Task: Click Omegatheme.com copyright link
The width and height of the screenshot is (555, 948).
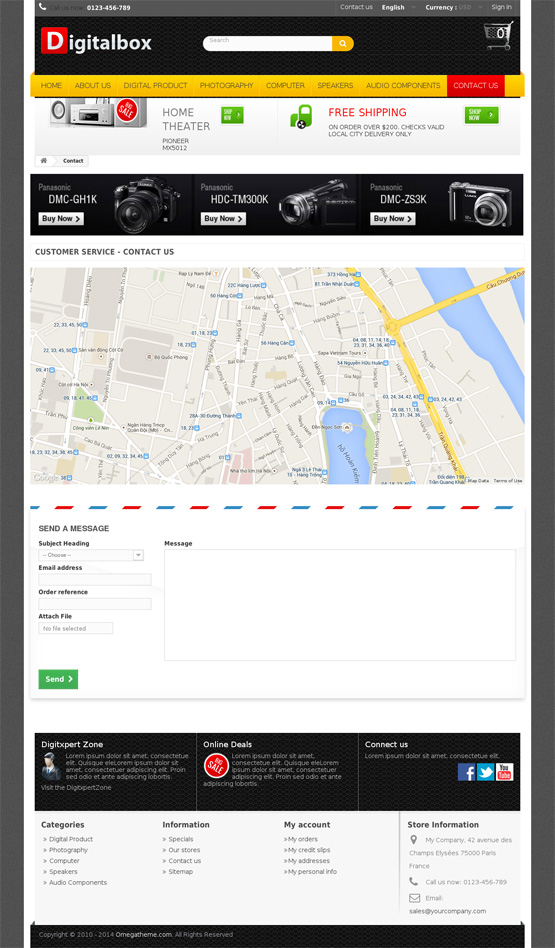Action: click(144, 935)
